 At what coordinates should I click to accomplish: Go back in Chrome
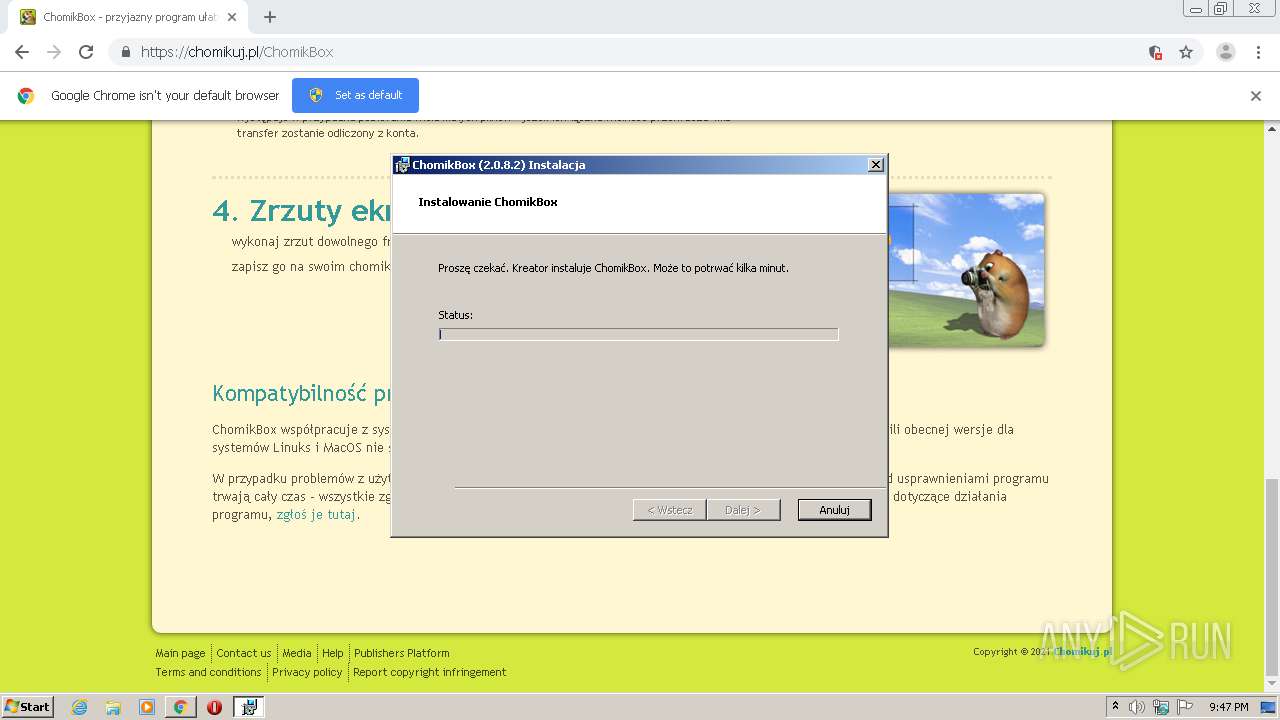click(22, 52)
